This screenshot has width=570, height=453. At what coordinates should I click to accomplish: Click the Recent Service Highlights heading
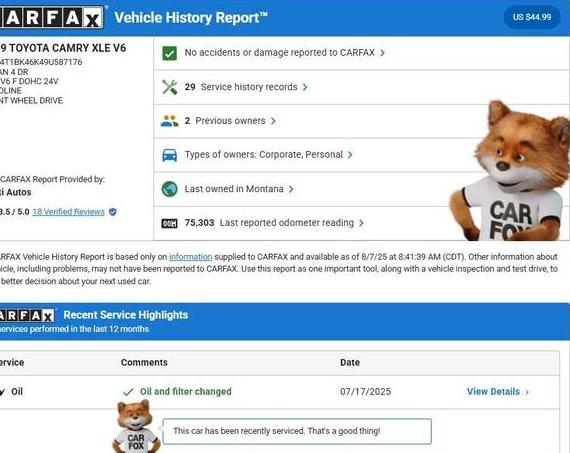point(126,315)
